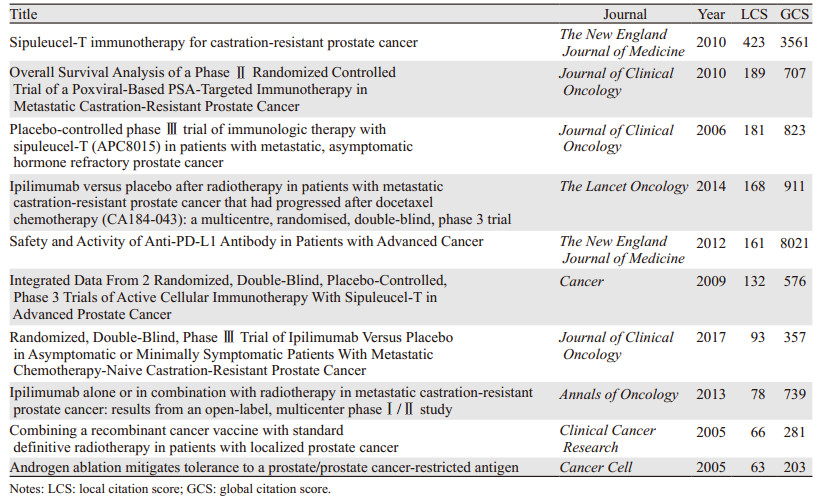Click The Lancet Oncology journal name
The height and width of the screenshot is (501, 832).
point(624,186)
